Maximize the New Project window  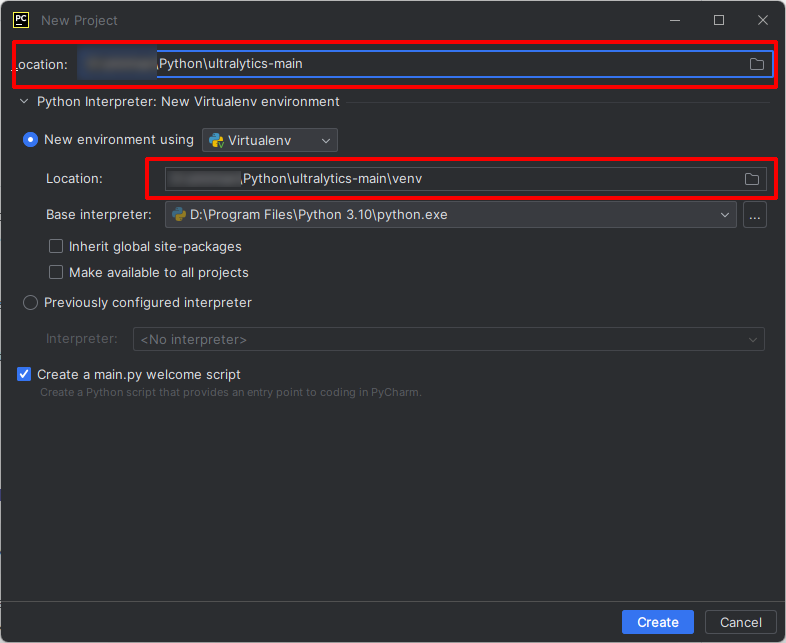click(x=719, y=20)
